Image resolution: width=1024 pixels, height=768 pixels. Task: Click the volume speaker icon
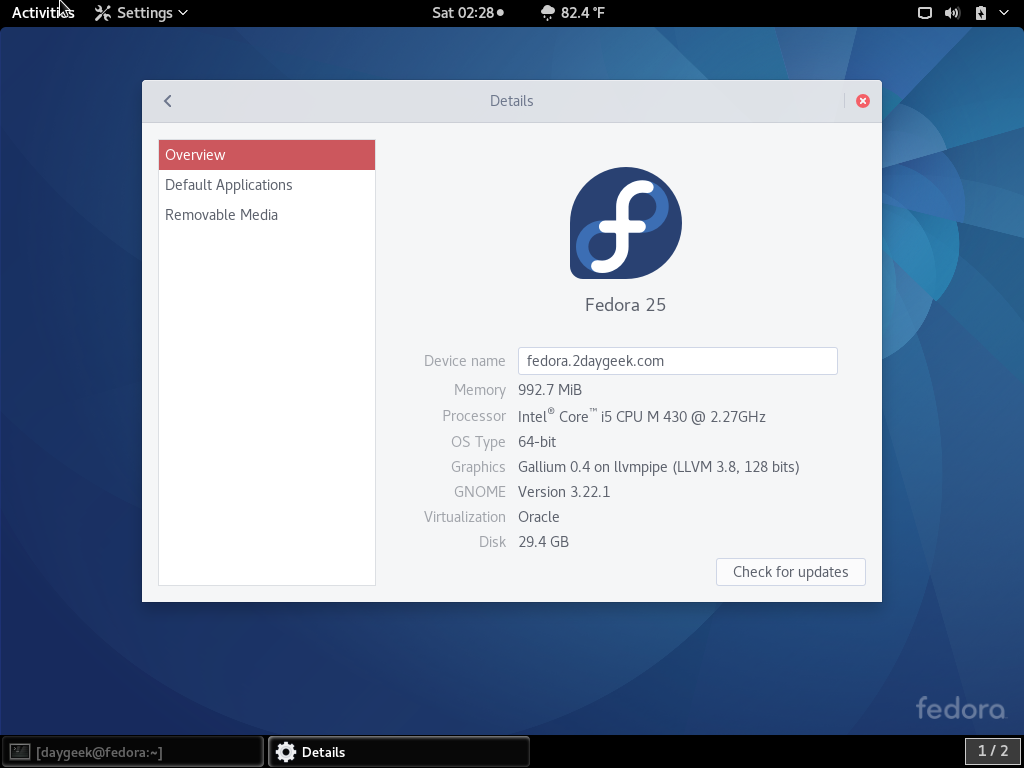(952, 13)
